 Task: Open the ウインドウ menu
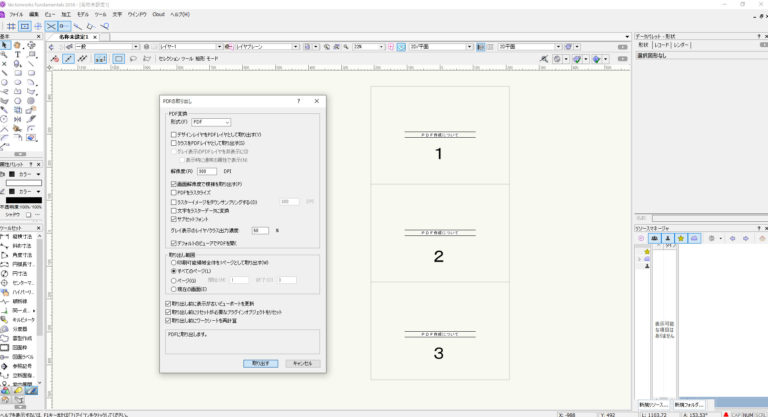coord(137,14)
